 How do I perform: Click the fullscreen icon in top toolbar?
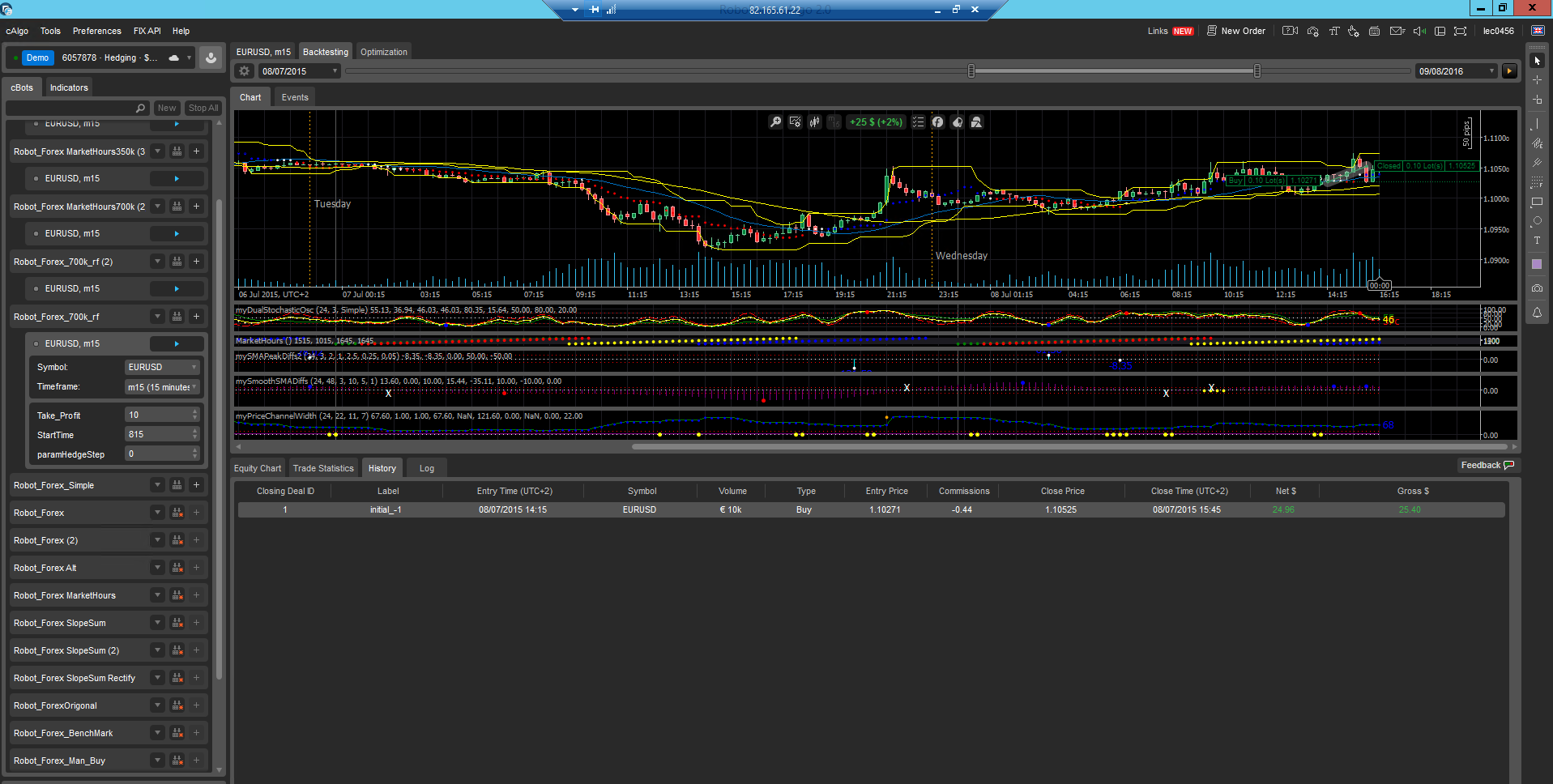[1460, 32]
